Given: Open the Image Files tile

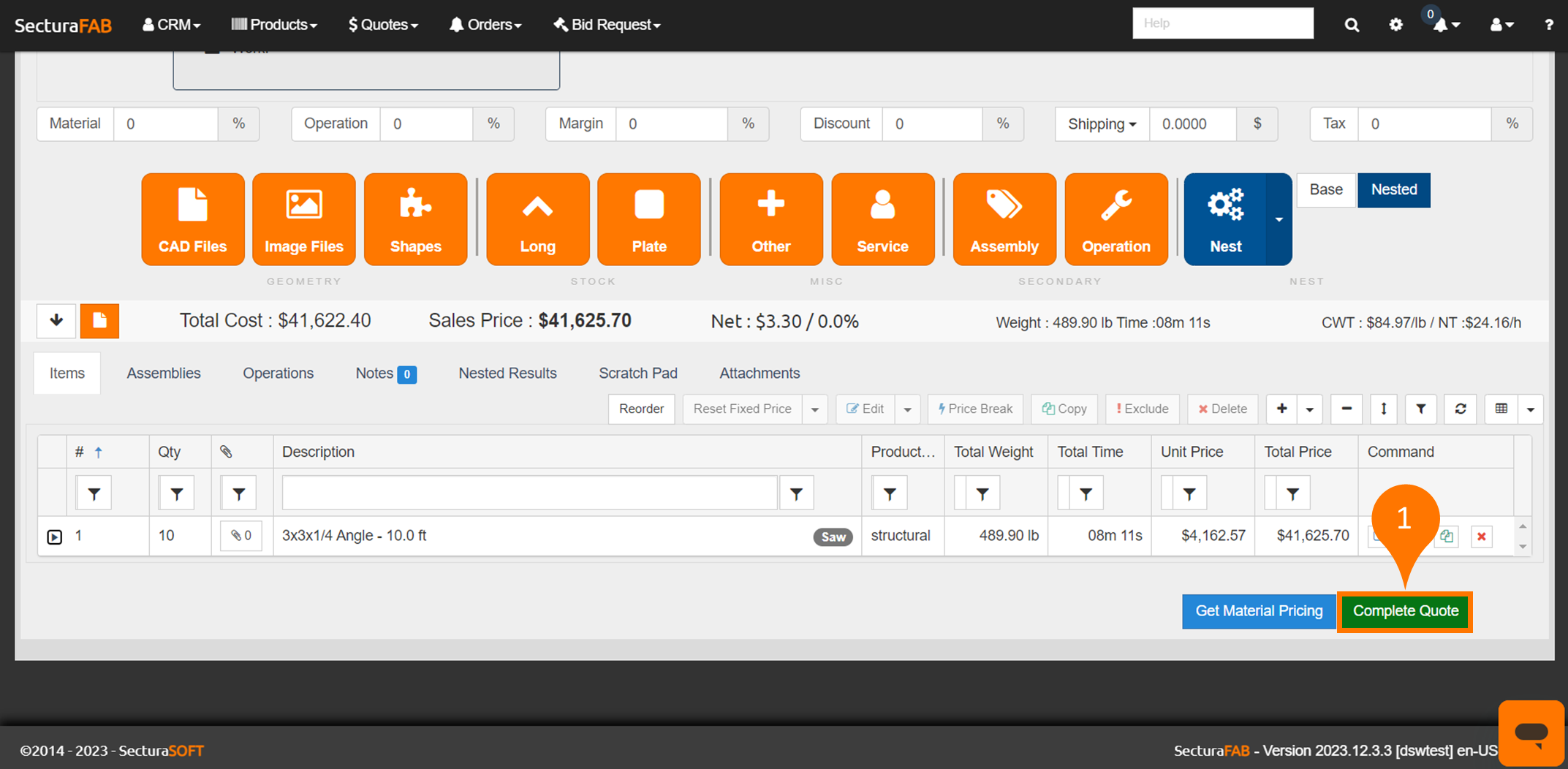Looking at the screenshot, I should coord(303,219).
